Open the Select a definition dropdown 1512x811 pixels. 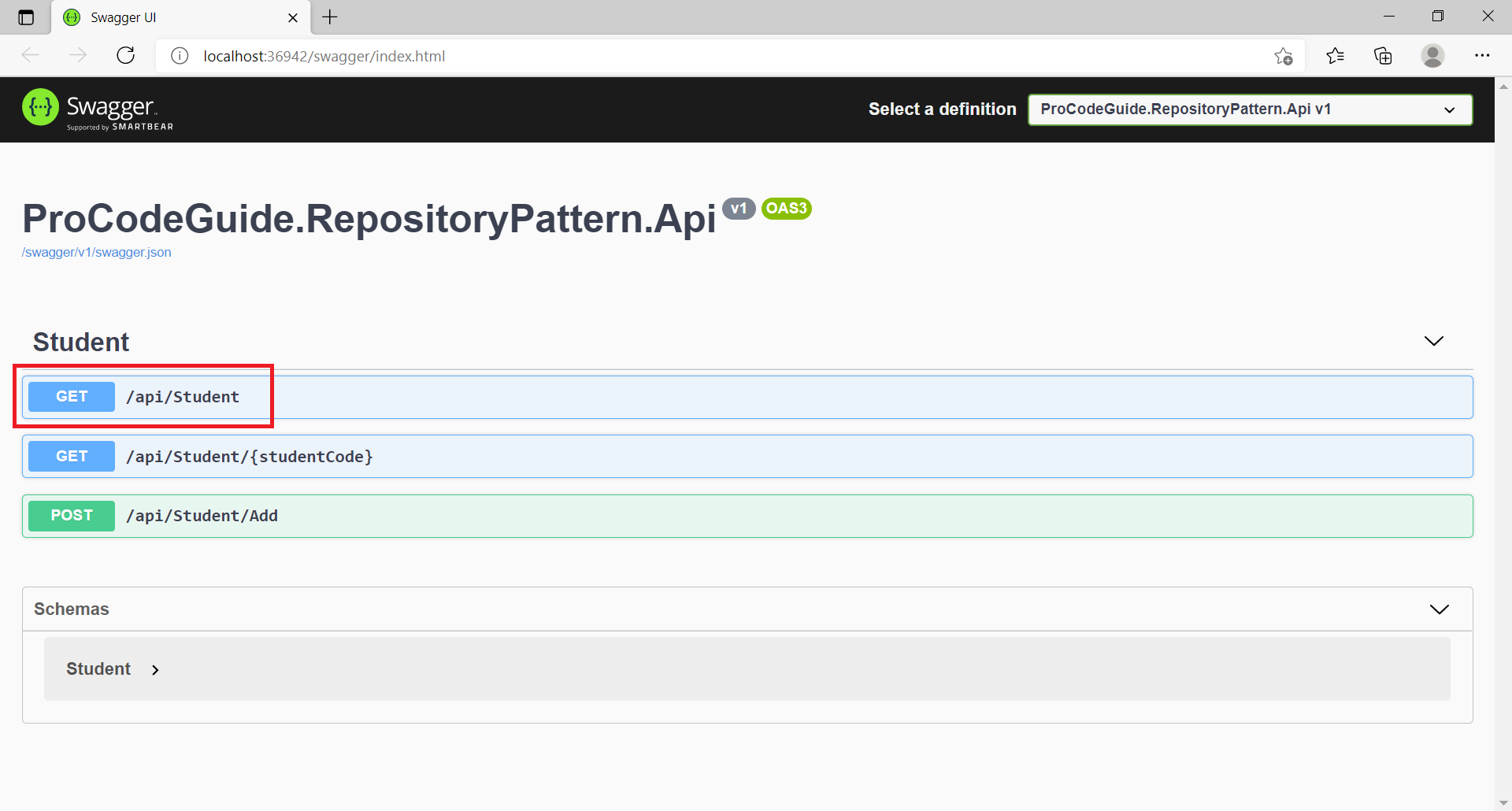click(x=1249, y=109)
